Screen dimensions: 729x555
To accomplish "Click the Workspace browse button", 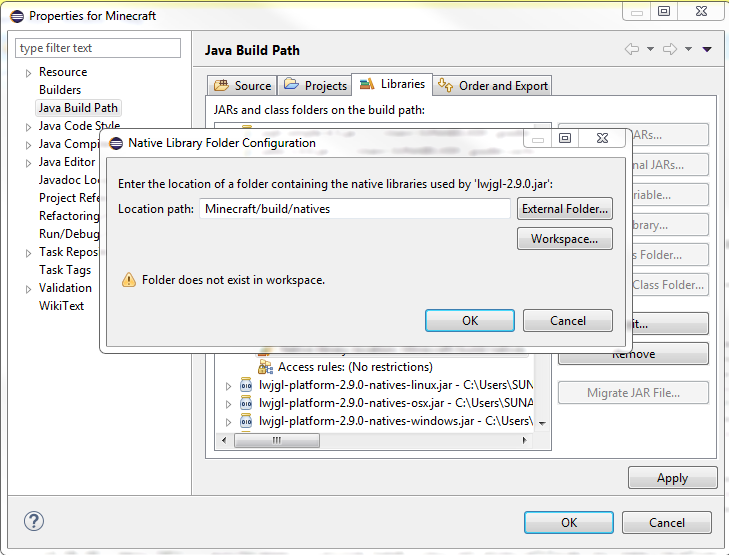I will coord(565,238).
